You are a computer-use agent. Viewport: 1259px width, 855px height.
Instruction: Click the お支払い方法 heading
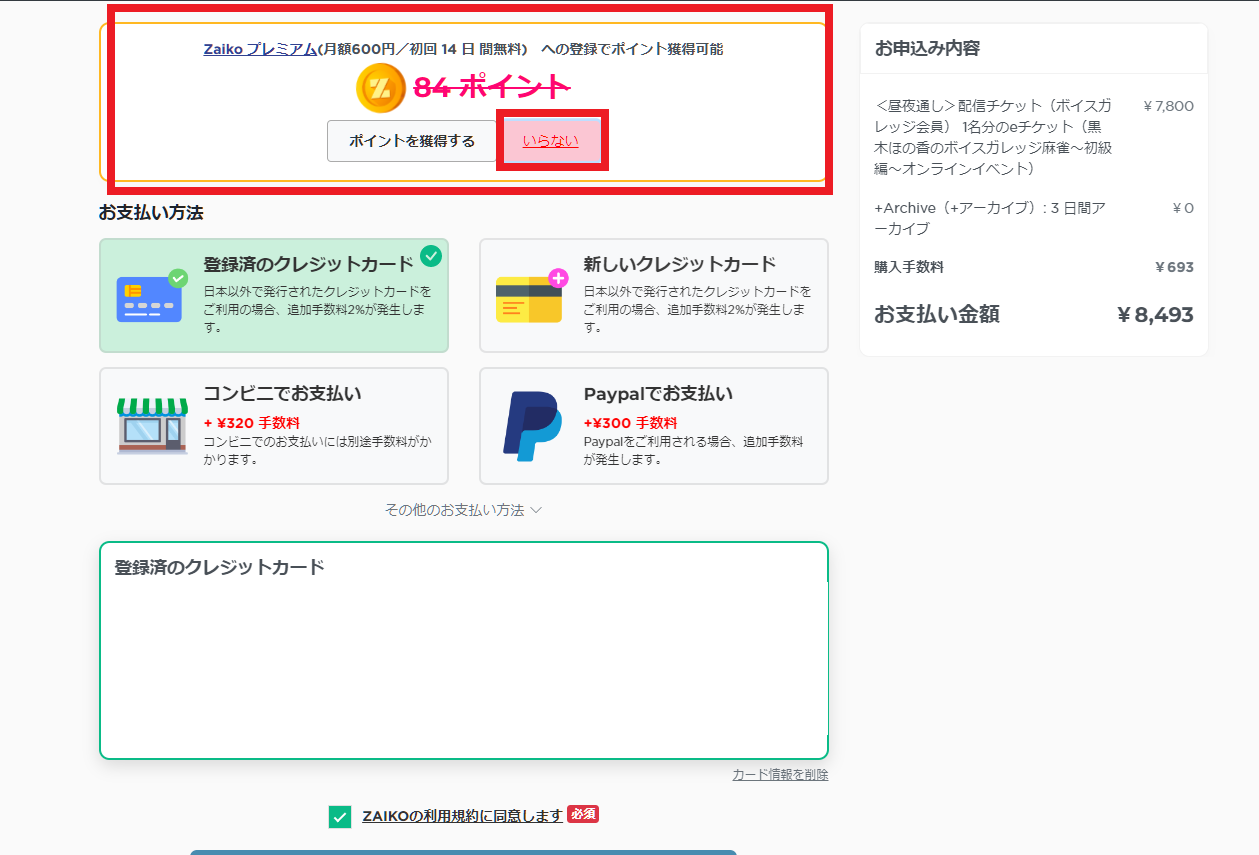pyautogui.click(x=151, y=213)
